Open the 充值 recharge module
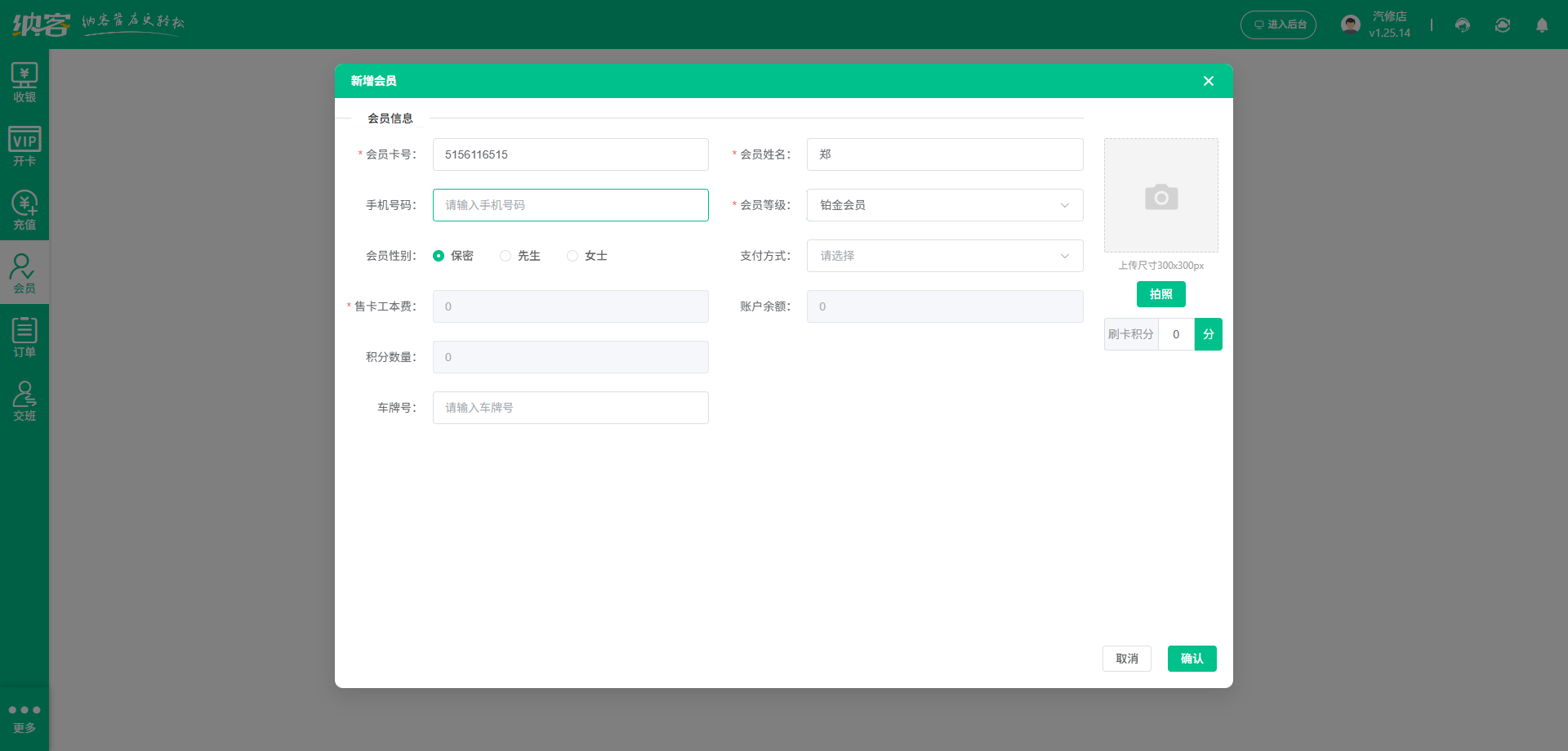Image resolution: width=1568 pixels, height=751 pixels. click(x=24, y=209)
